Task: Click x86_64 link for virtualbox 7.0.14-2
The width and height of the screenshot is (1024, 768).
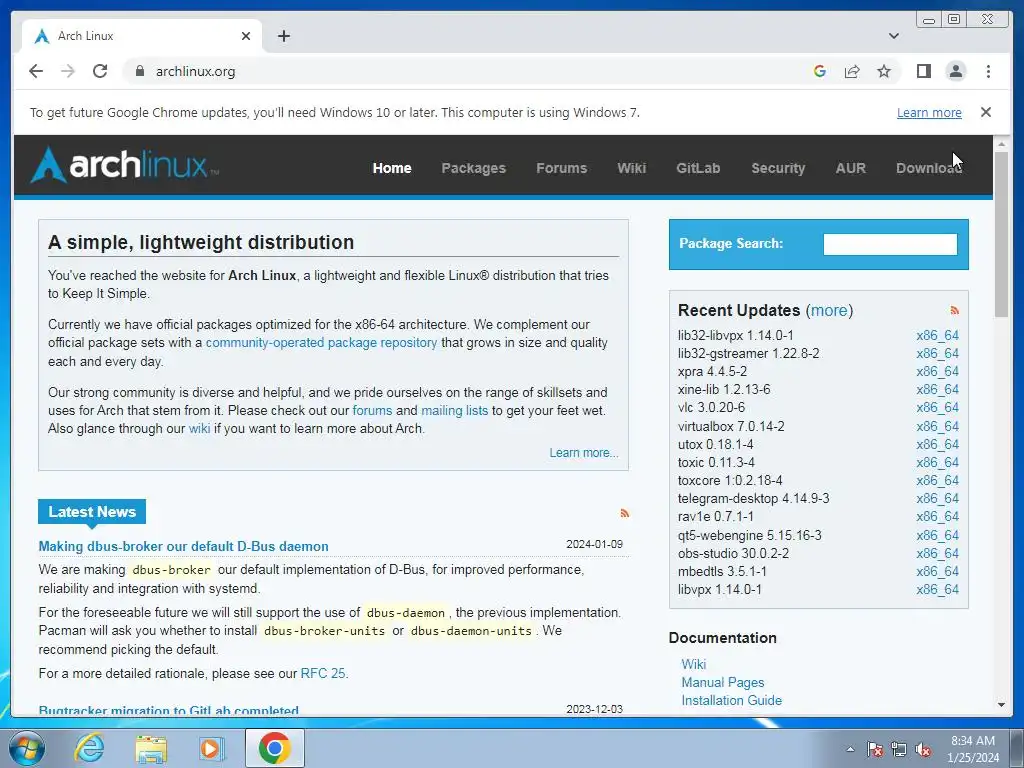Action: [937, 426]
